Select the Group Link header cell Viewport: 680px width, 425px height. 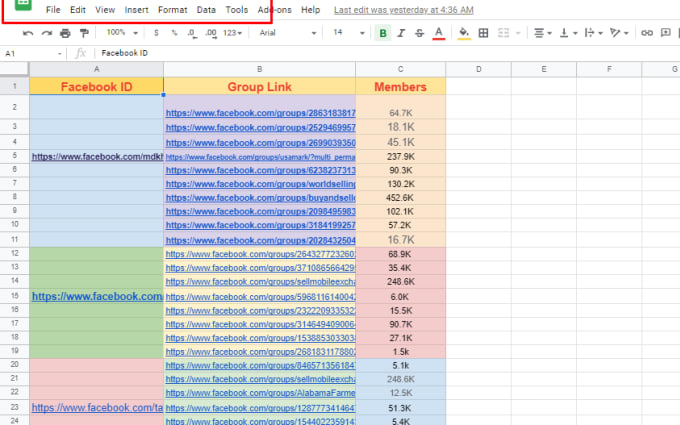tap(259, 86)
